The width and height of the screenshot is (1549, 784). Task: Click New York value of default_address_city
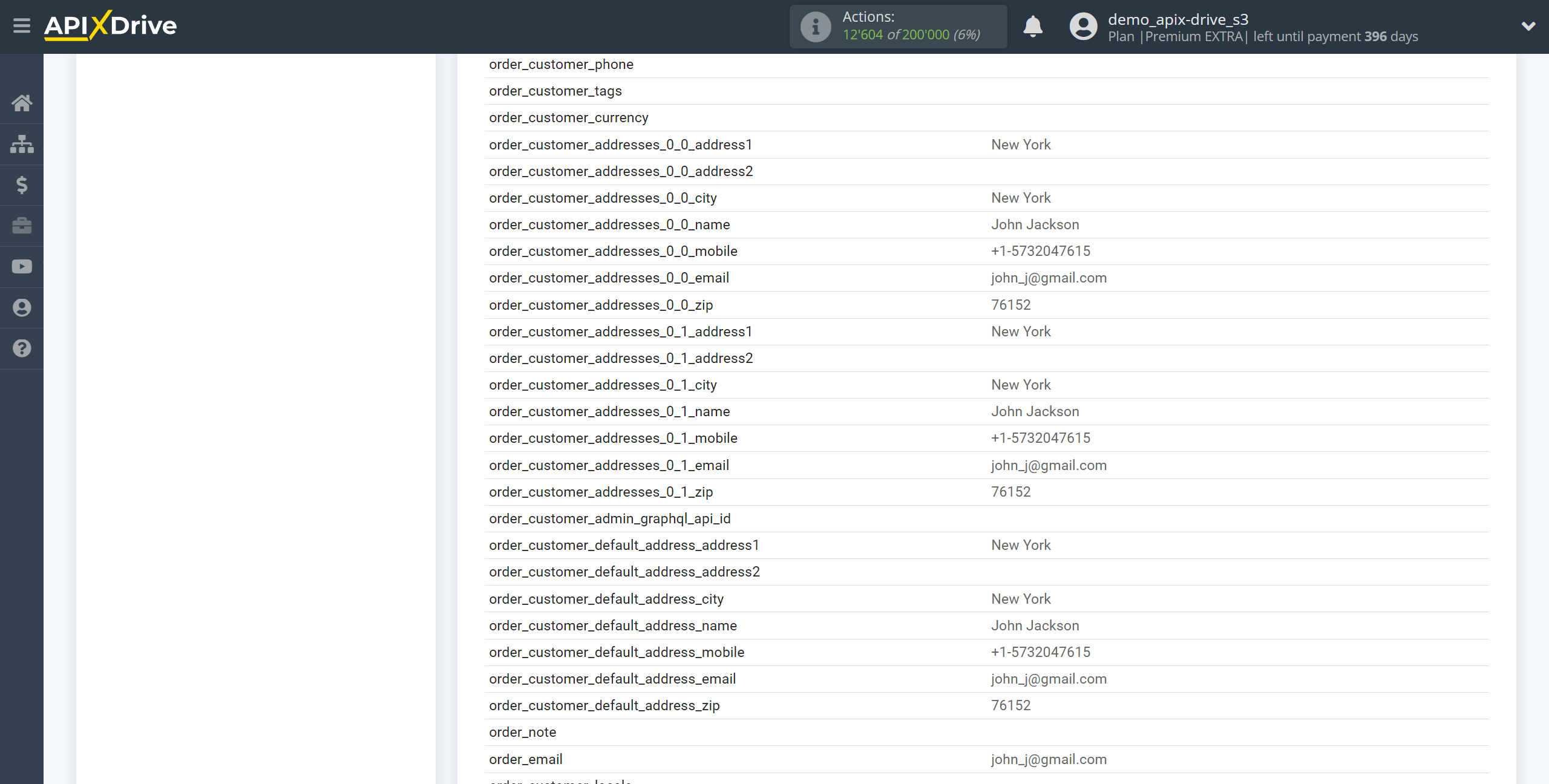coord(1021,599)
